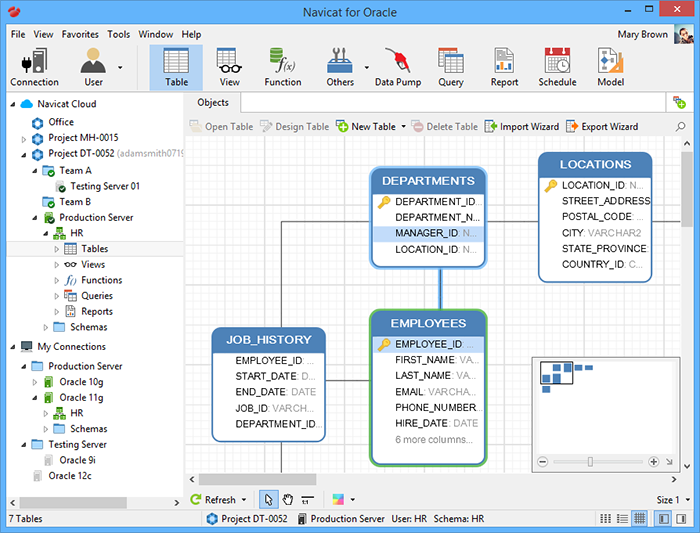Launch the Export Wizard
This screenshot has height=533, width=700.
tap(602, 127)
